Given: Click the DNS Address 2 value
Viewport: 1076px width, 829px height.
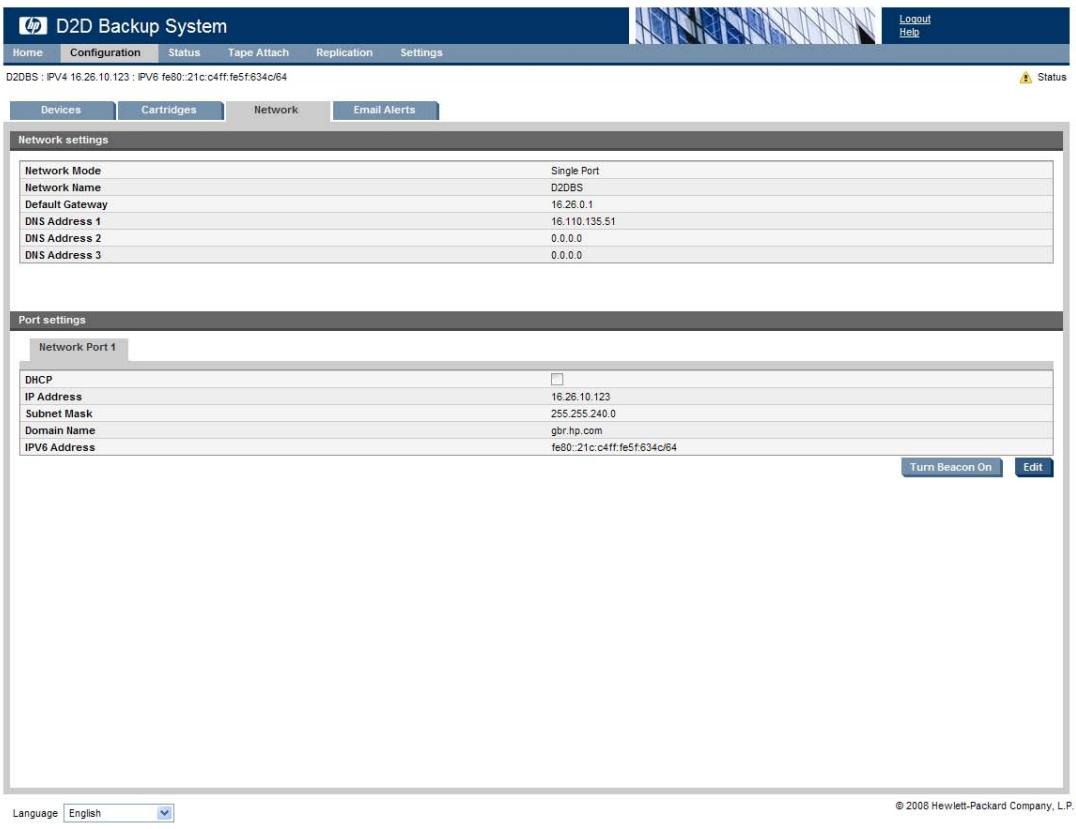Looking at the screenshot, I should [x=566, y=238].
